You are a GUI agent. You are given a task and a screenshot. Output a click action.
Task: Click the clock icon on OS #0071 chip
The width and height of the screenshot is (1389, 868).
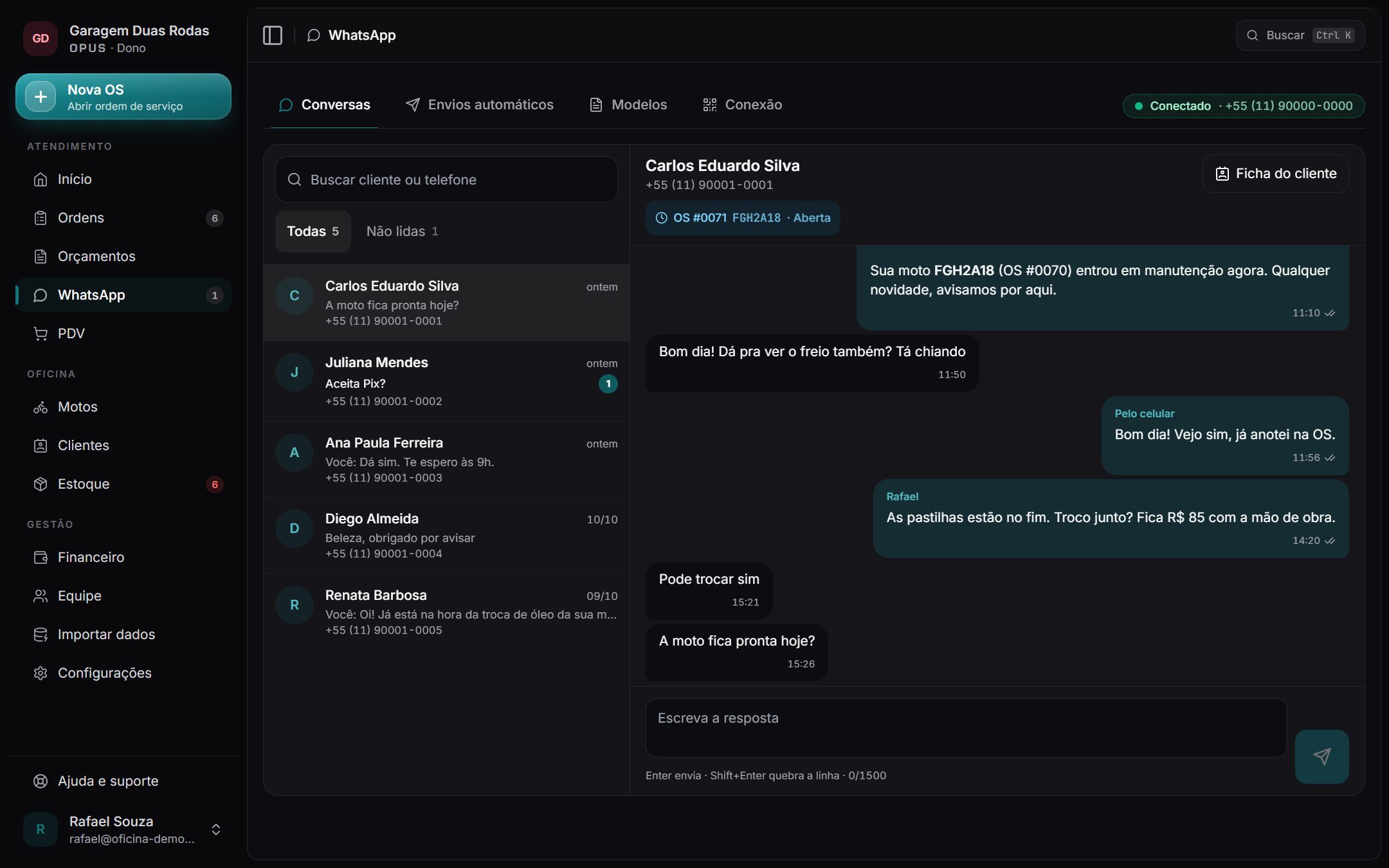661,218
